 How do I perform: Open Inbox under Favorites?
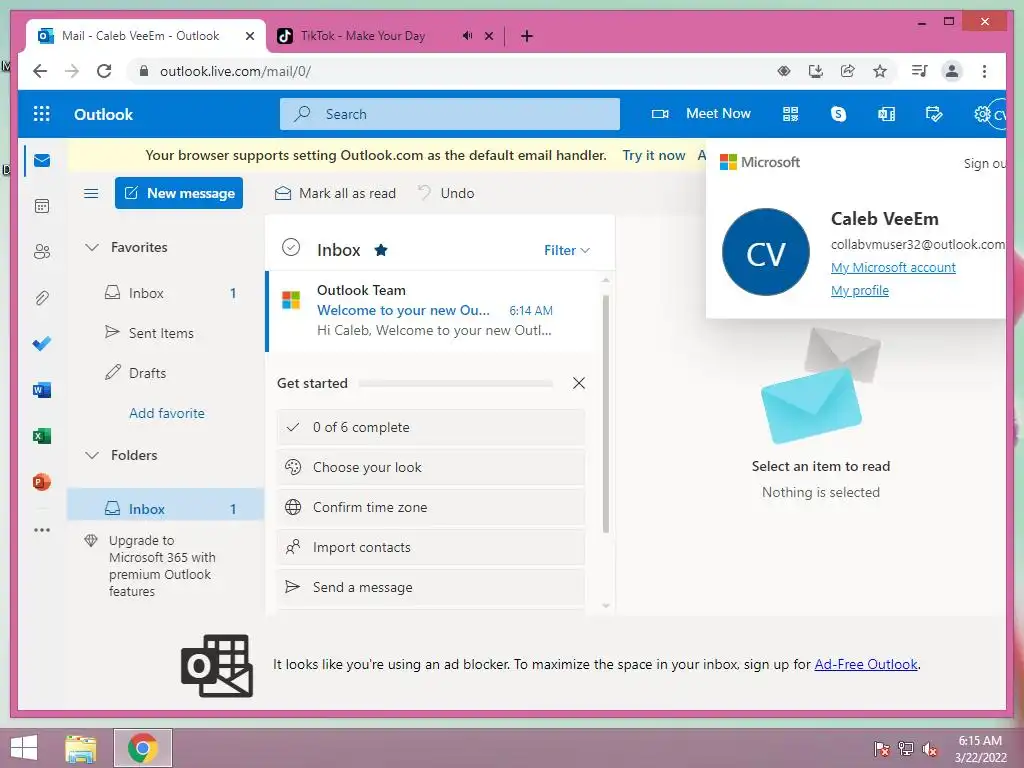coord(165,293)
